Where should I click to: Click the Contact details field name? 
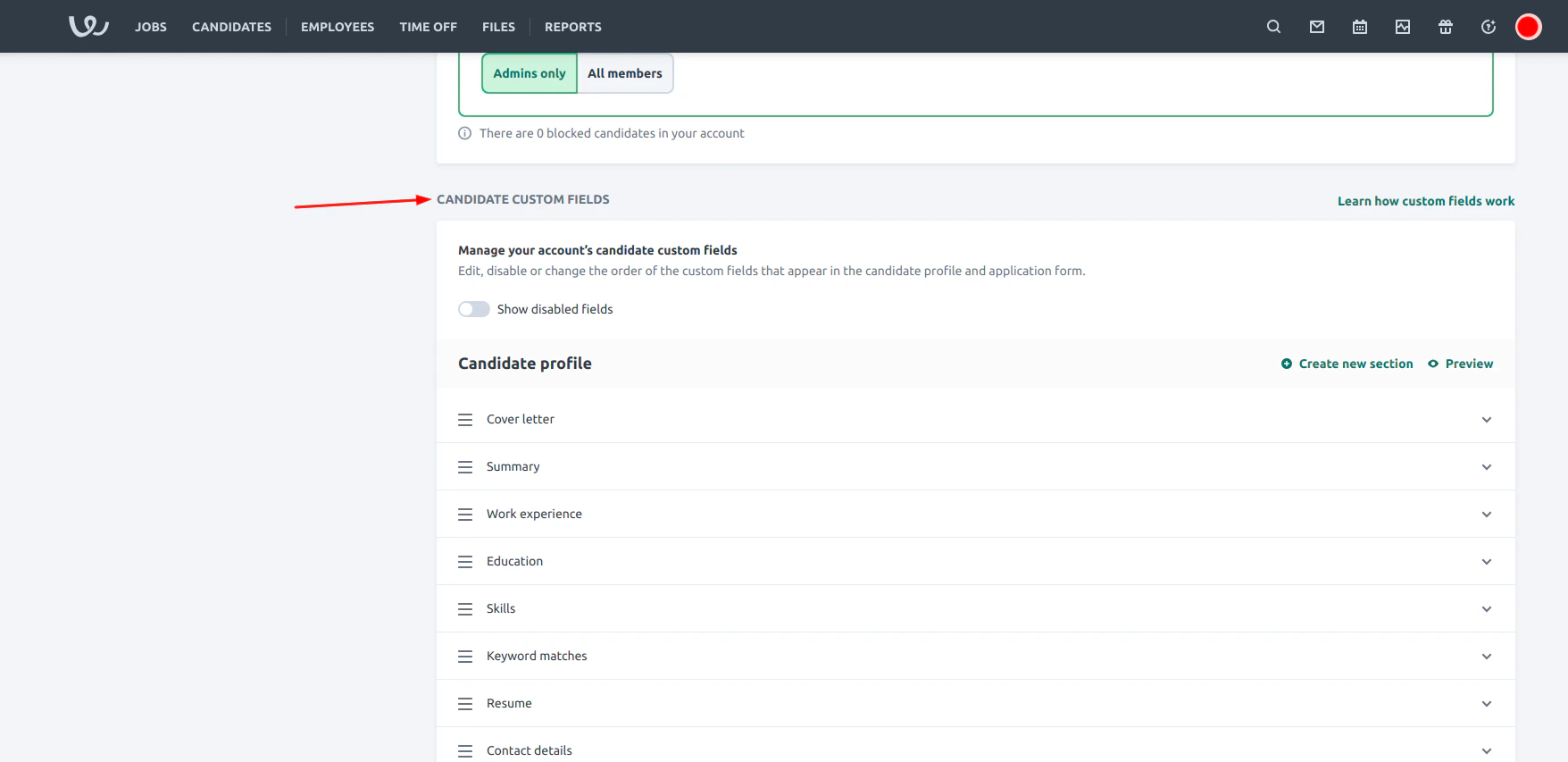[x=530, y=750]
